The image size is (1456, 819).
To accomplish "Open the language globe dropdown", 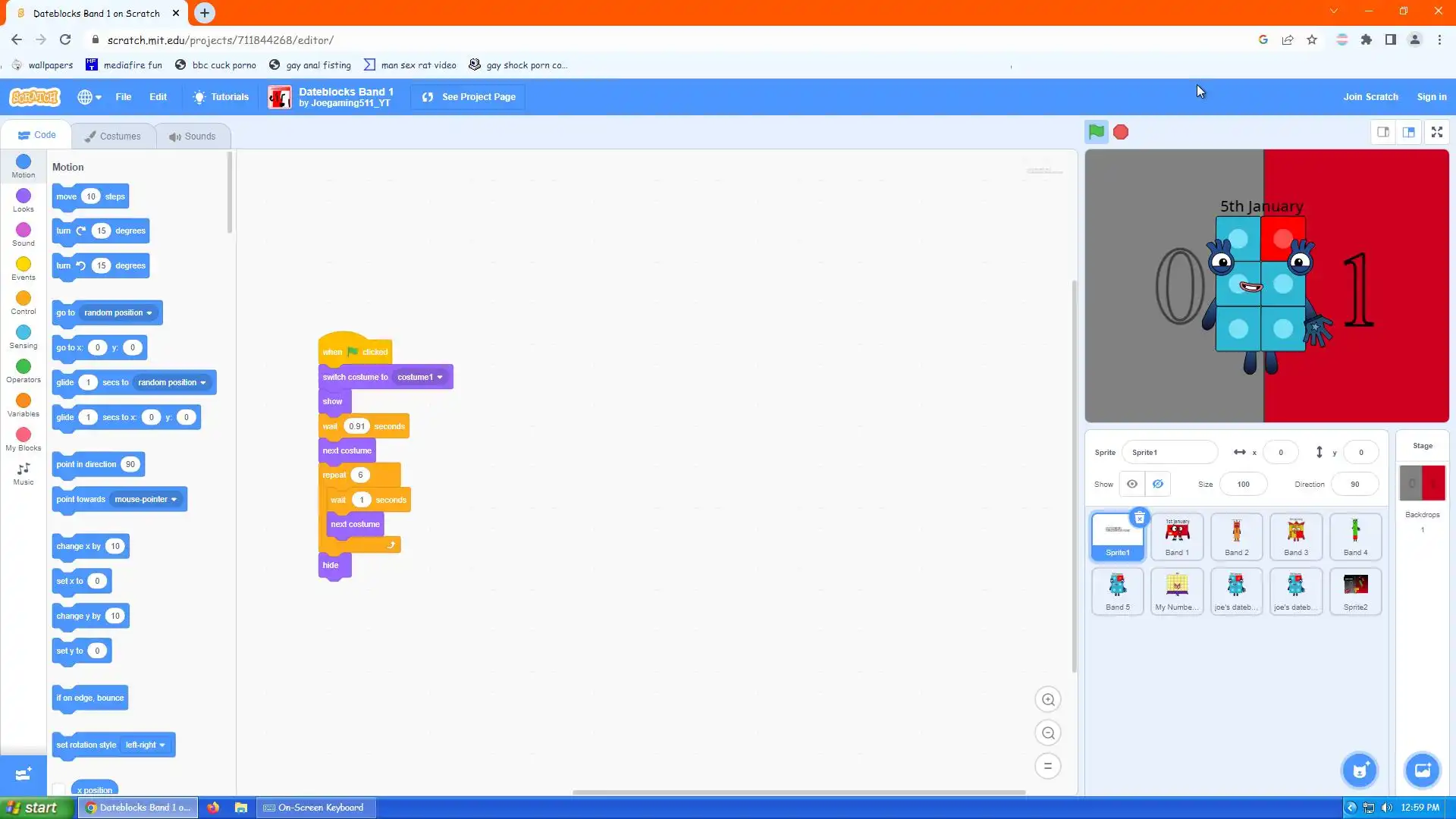I will [89, 97].
